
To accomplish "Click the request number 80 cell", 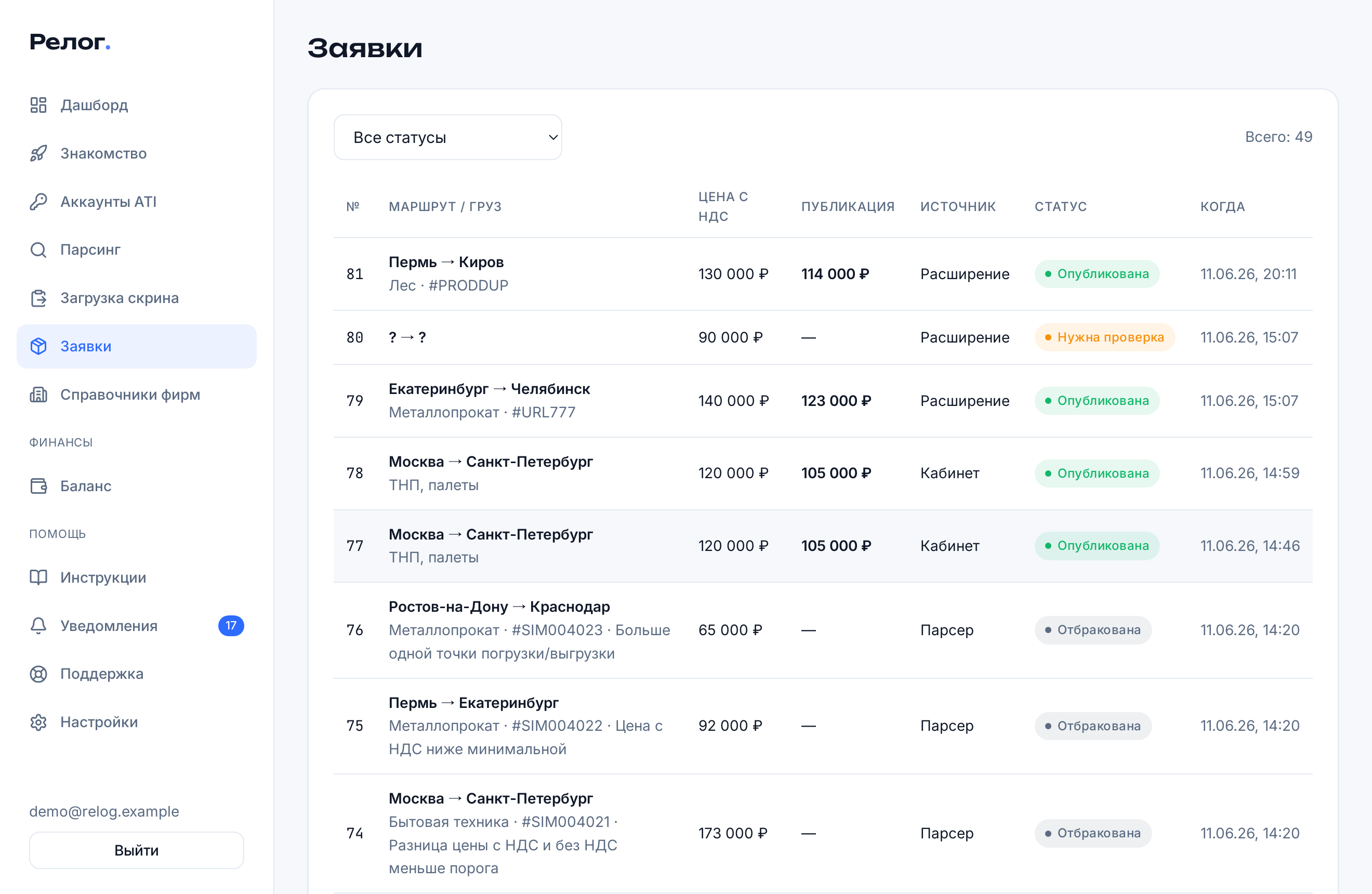I will tap(354, 337).
